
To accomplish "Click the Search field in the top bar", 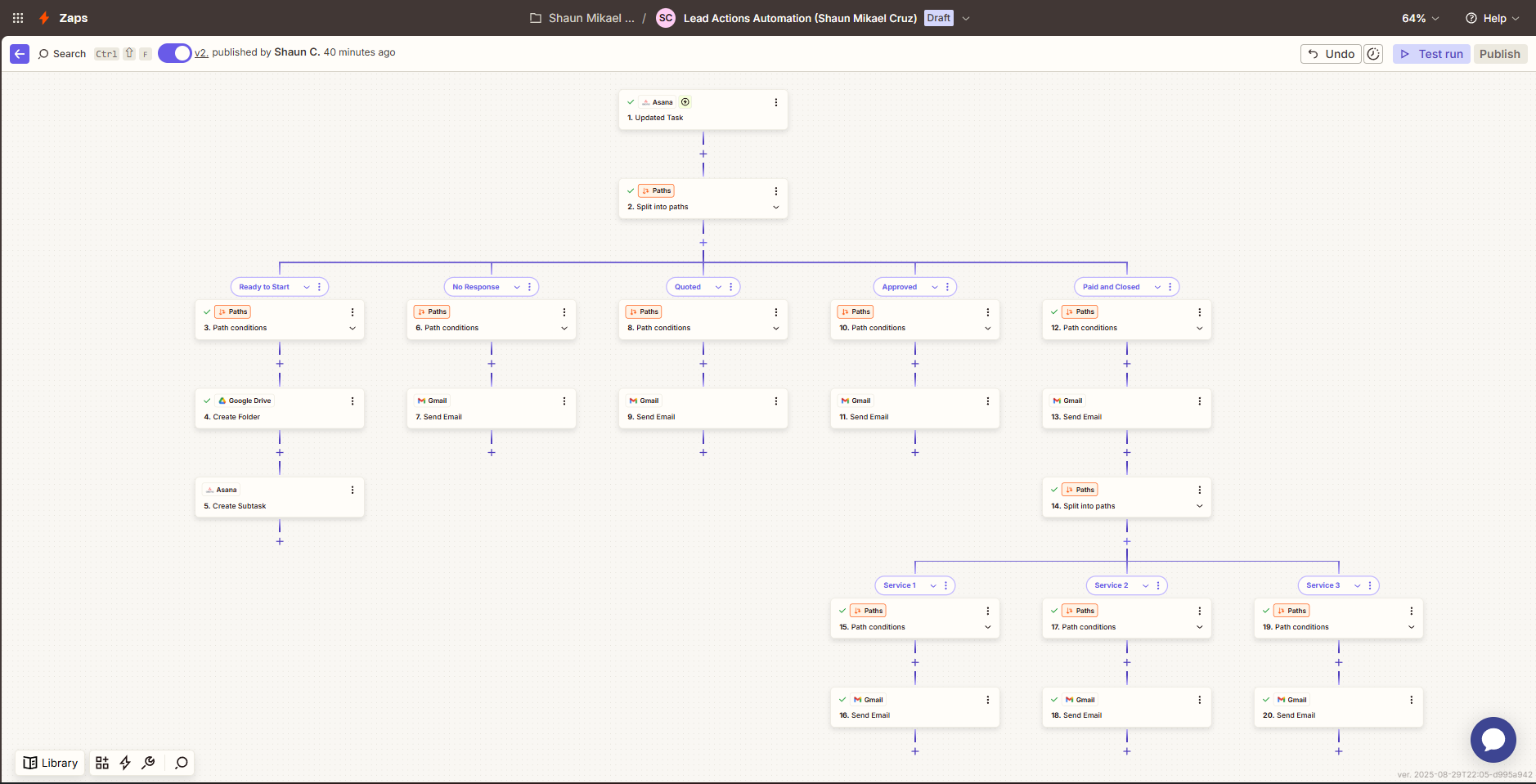I will (x=70, y=53).
